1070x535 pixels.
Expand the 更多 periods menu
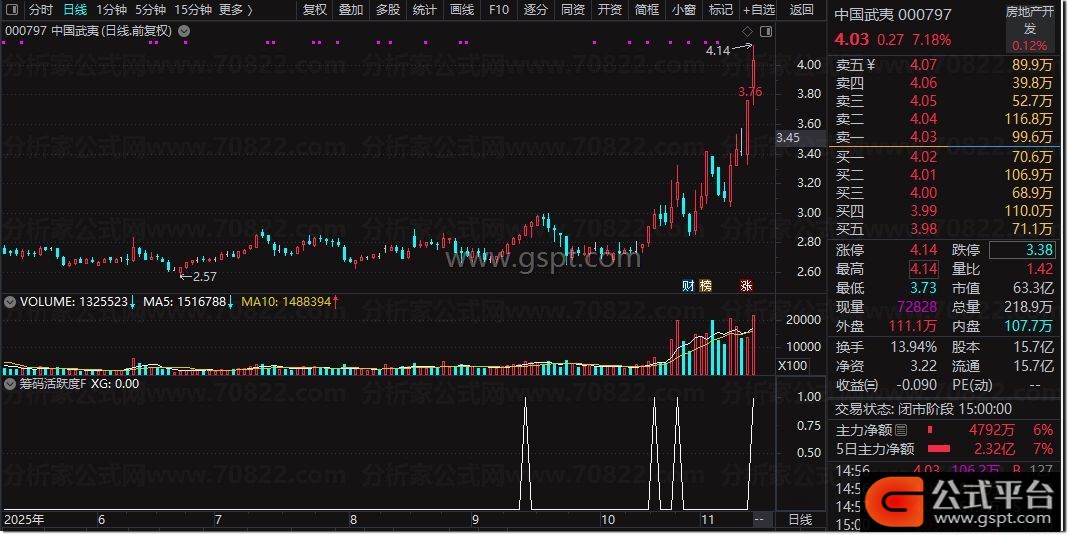235,10
